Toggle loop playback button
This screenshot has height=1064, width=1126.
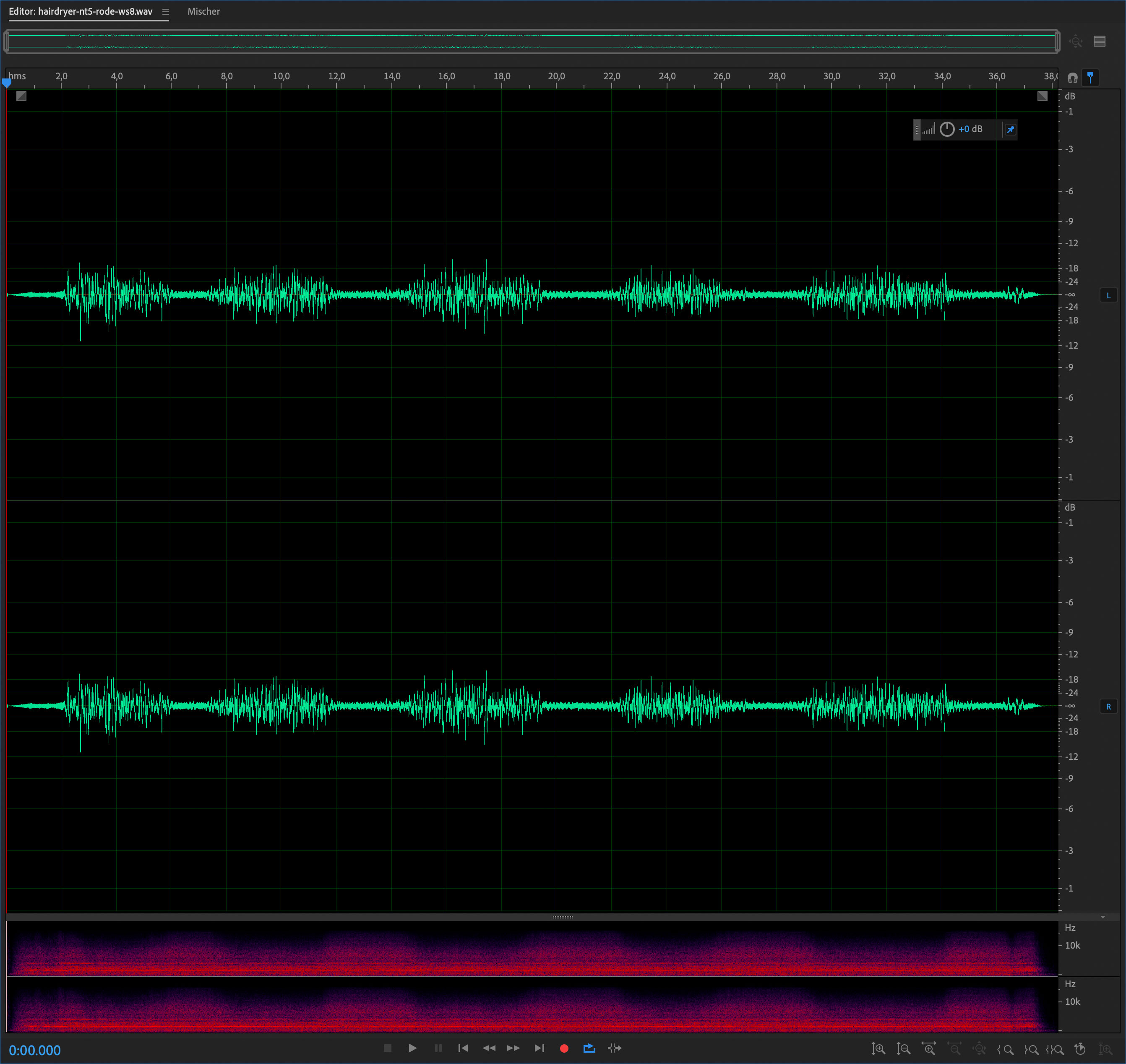tap(589, 1048)
